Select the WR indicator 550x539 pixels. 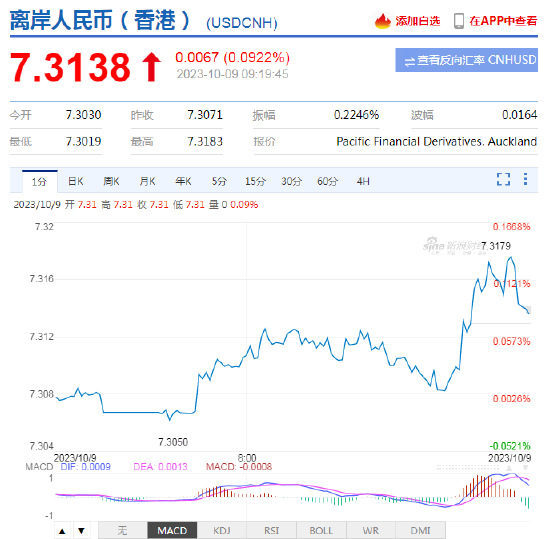371,531
